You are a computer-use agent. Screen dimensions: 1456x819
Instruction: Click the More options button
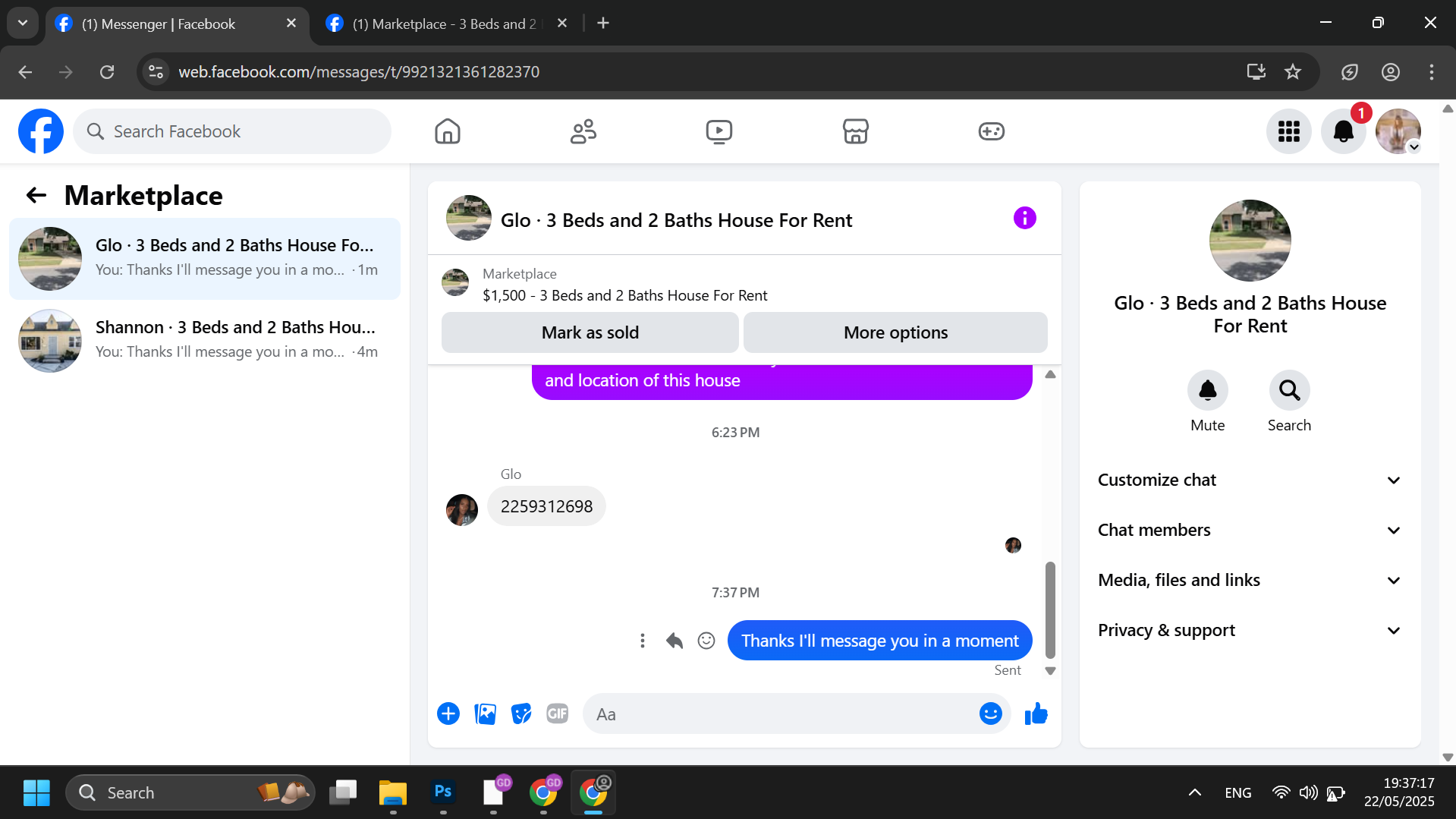(895, 332)
